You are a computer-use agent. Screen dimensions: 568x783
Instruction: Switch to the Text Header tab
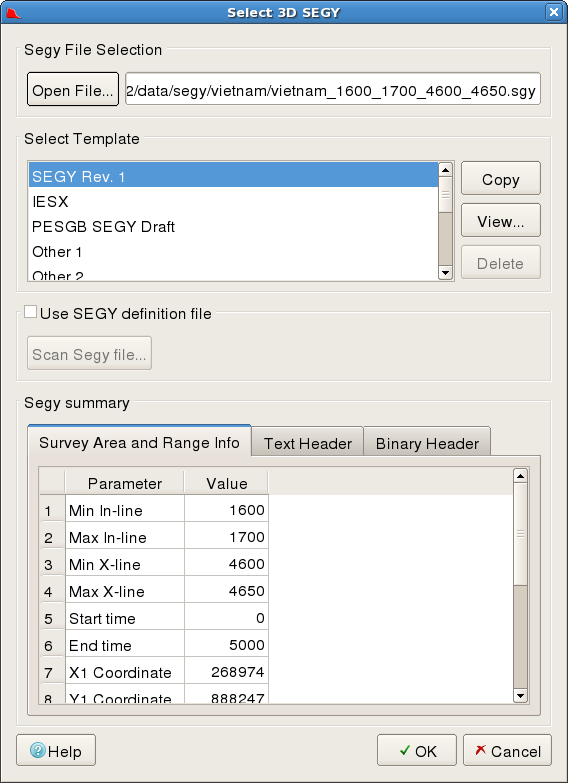(308, 443)
